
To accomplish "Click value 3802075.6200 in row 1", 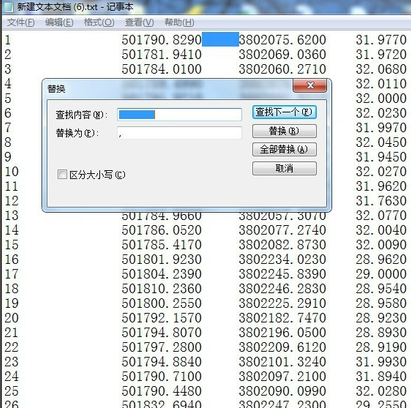I will [282, 40].
